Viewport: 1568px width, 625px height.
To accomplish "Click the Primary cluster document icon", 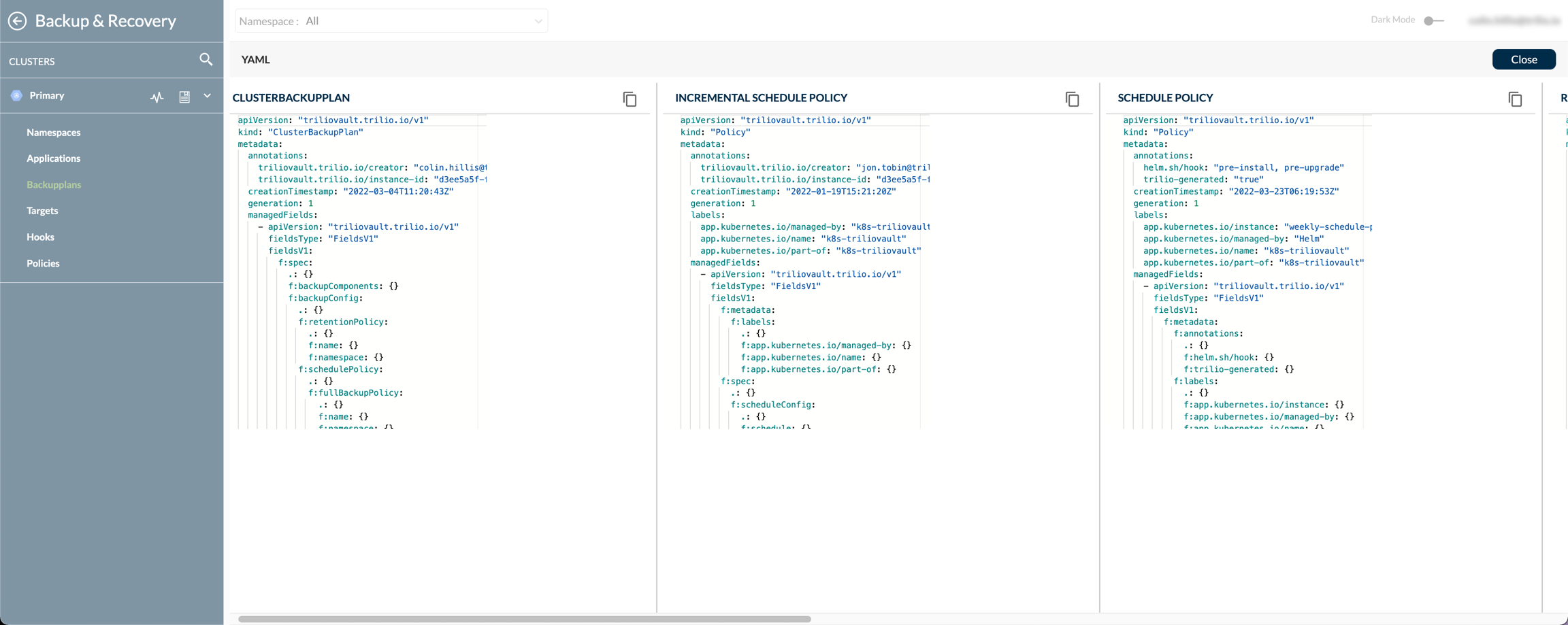I will coord(184,97).
